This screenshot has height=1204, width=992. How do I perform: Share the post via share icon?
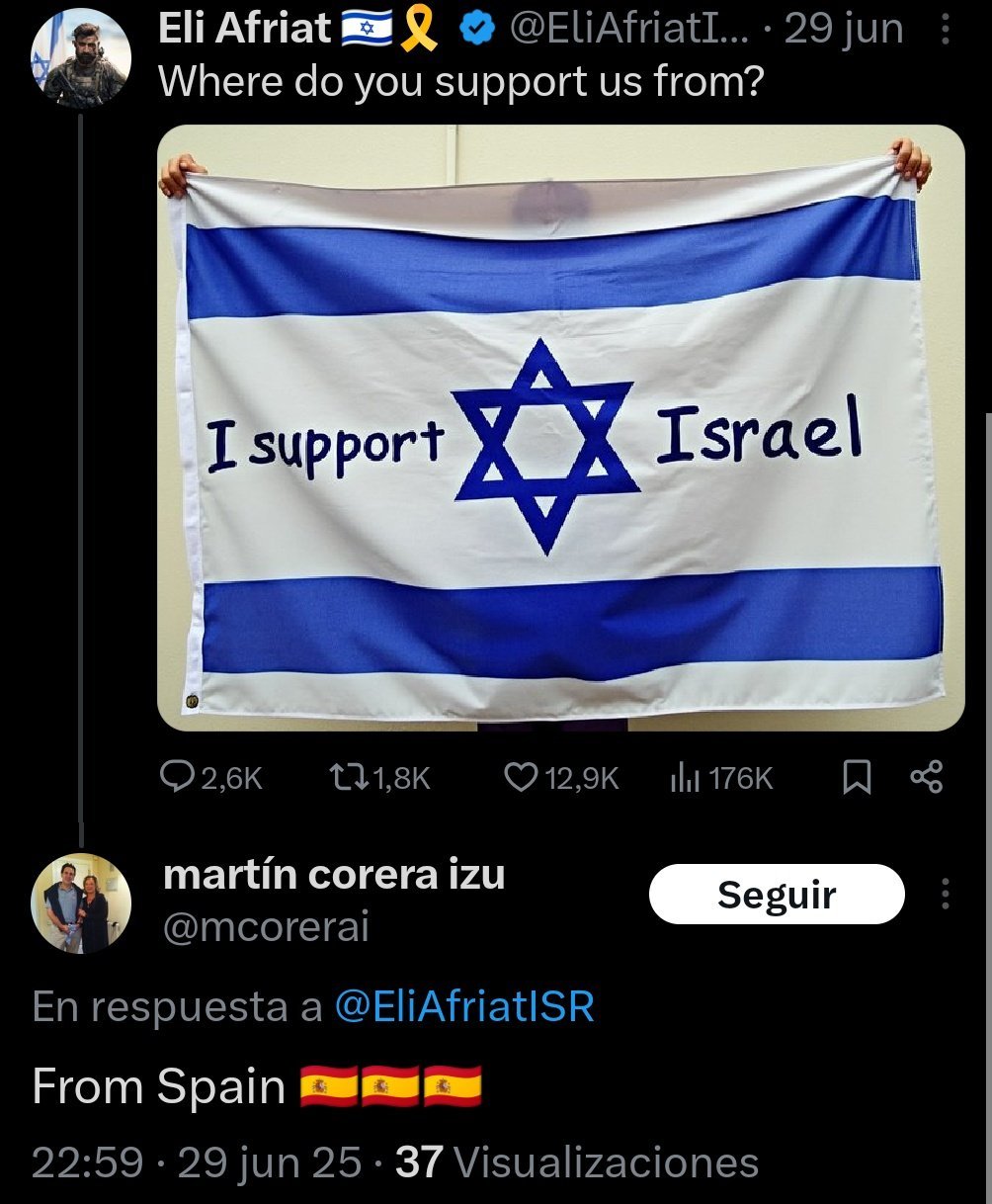tap(926, 779)
